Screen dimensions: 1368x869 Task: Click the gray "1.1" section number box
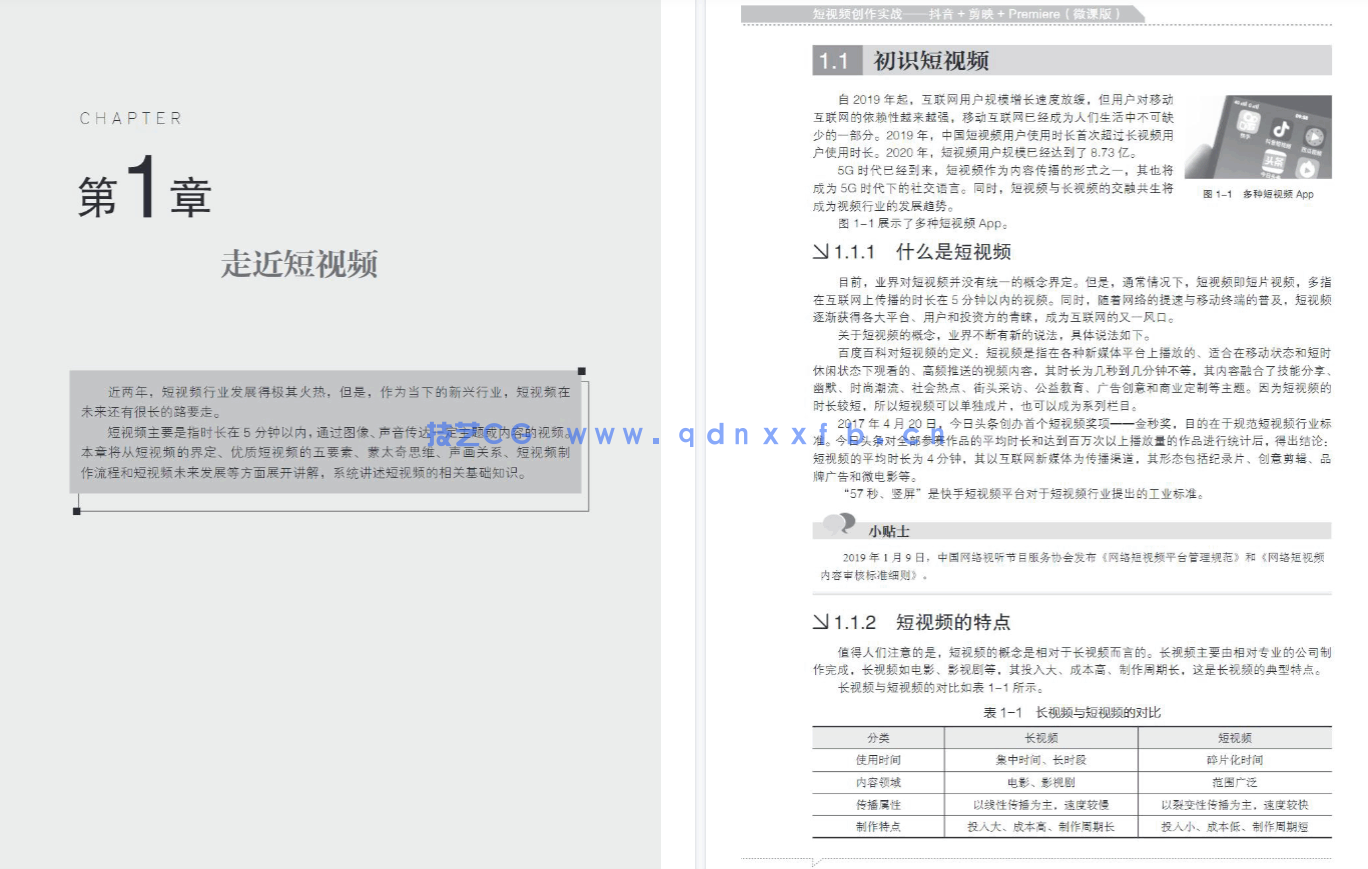(834, 61)
